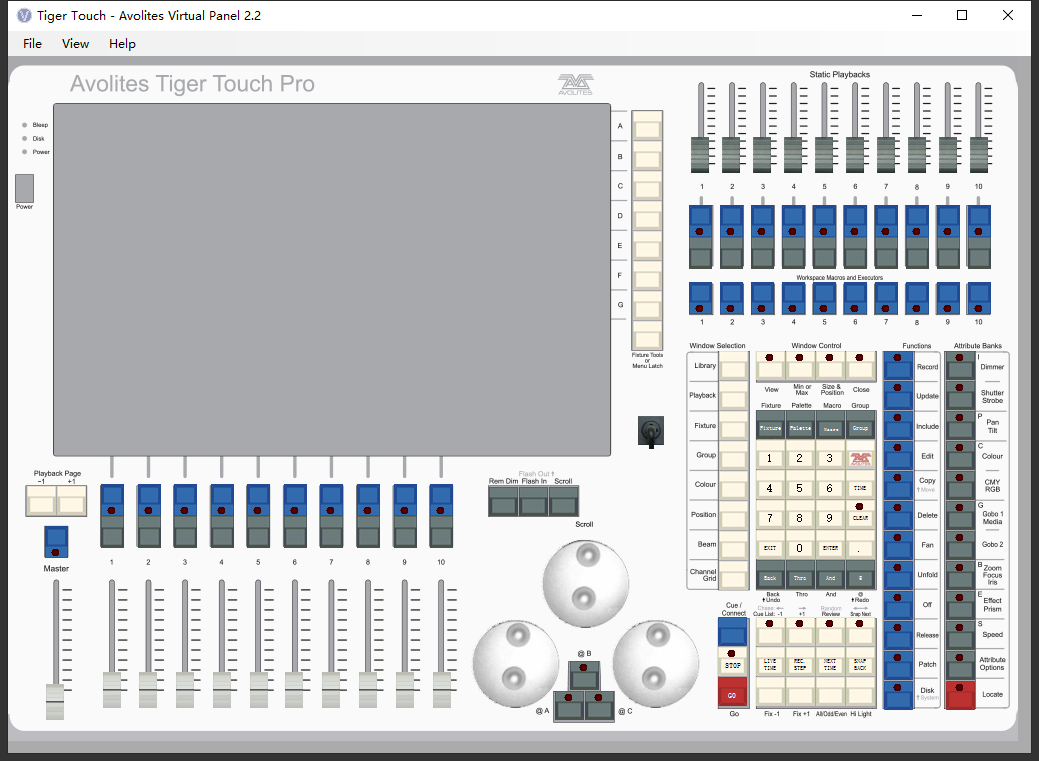
Task: Click the ENTER key on the keypad
Action: 830,548
